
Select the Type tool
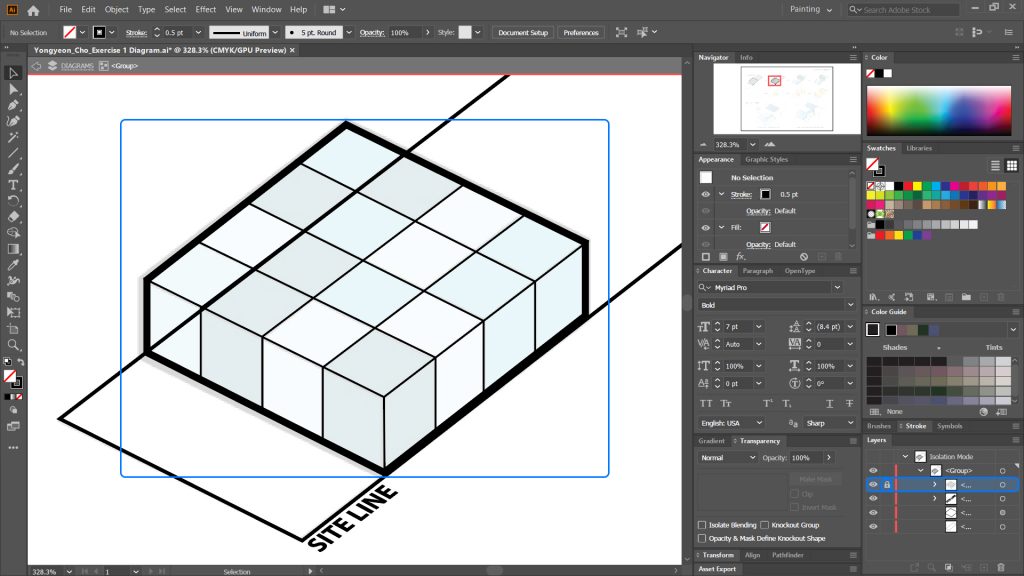pos(13,183)
